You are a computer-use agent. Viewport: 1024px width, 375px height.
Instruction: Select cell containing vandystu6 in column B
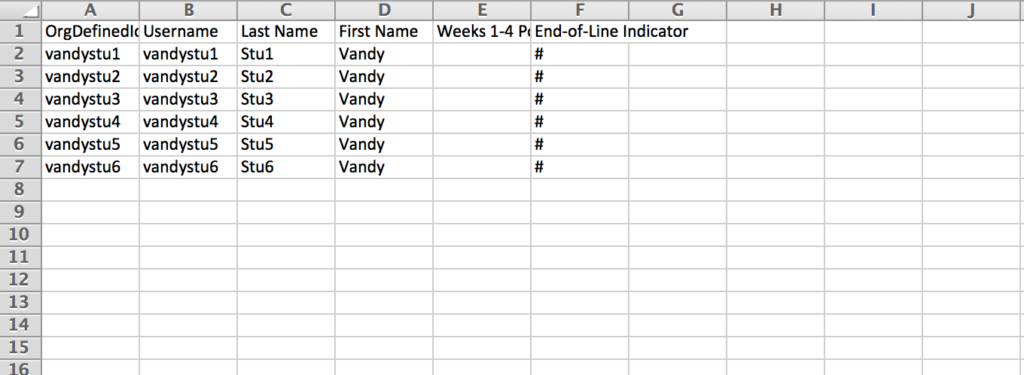pyautogui.click(x=188, y=167)
